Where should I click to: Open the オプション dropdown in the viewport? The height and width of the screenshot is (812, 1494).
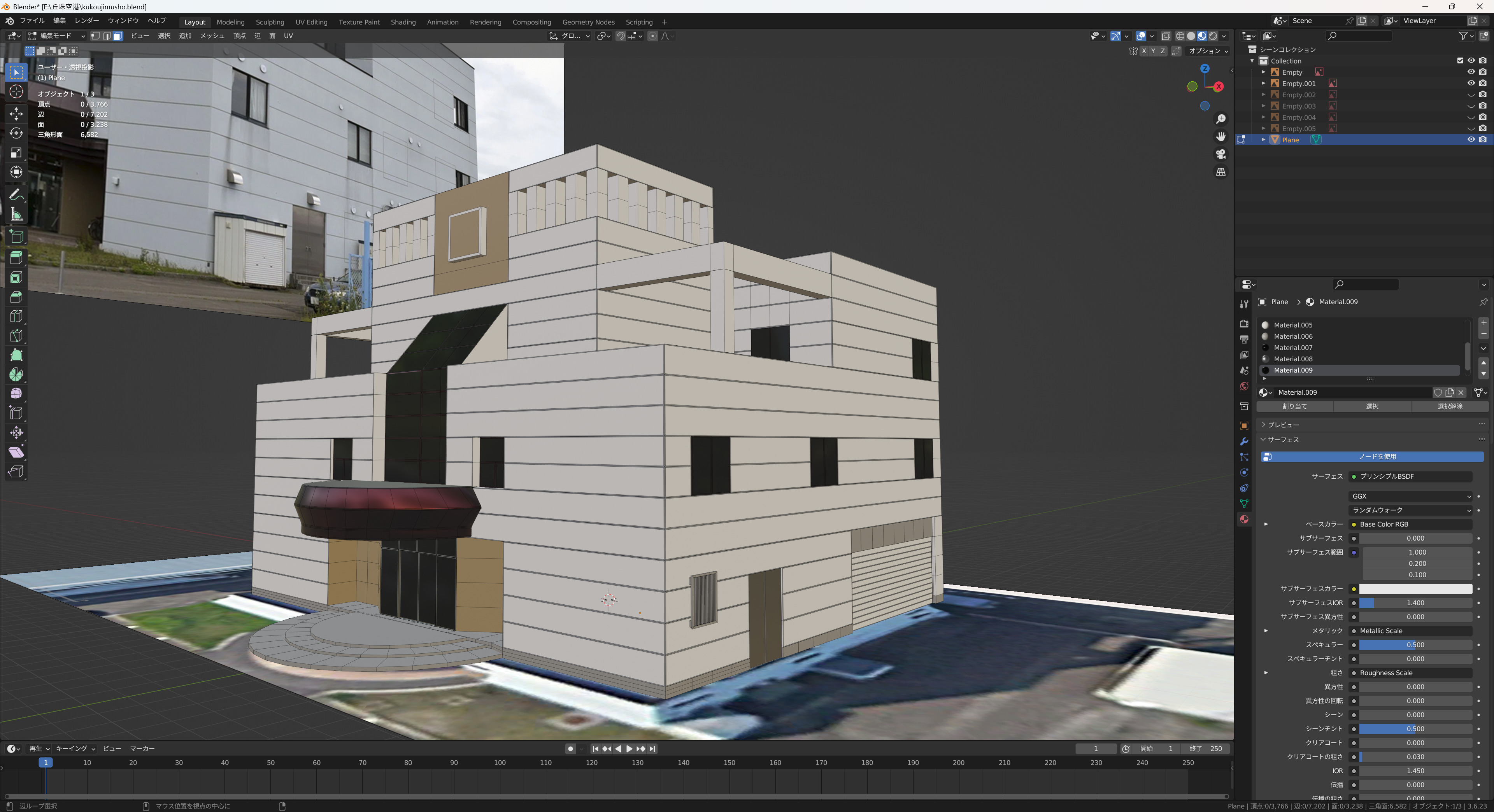tap(1209, 51)
